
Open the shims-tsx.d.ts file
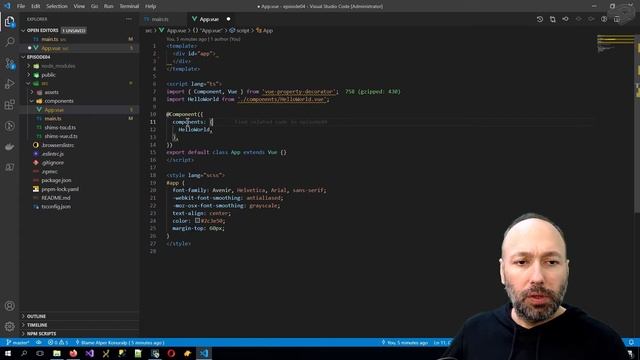(x=80, y=128)
